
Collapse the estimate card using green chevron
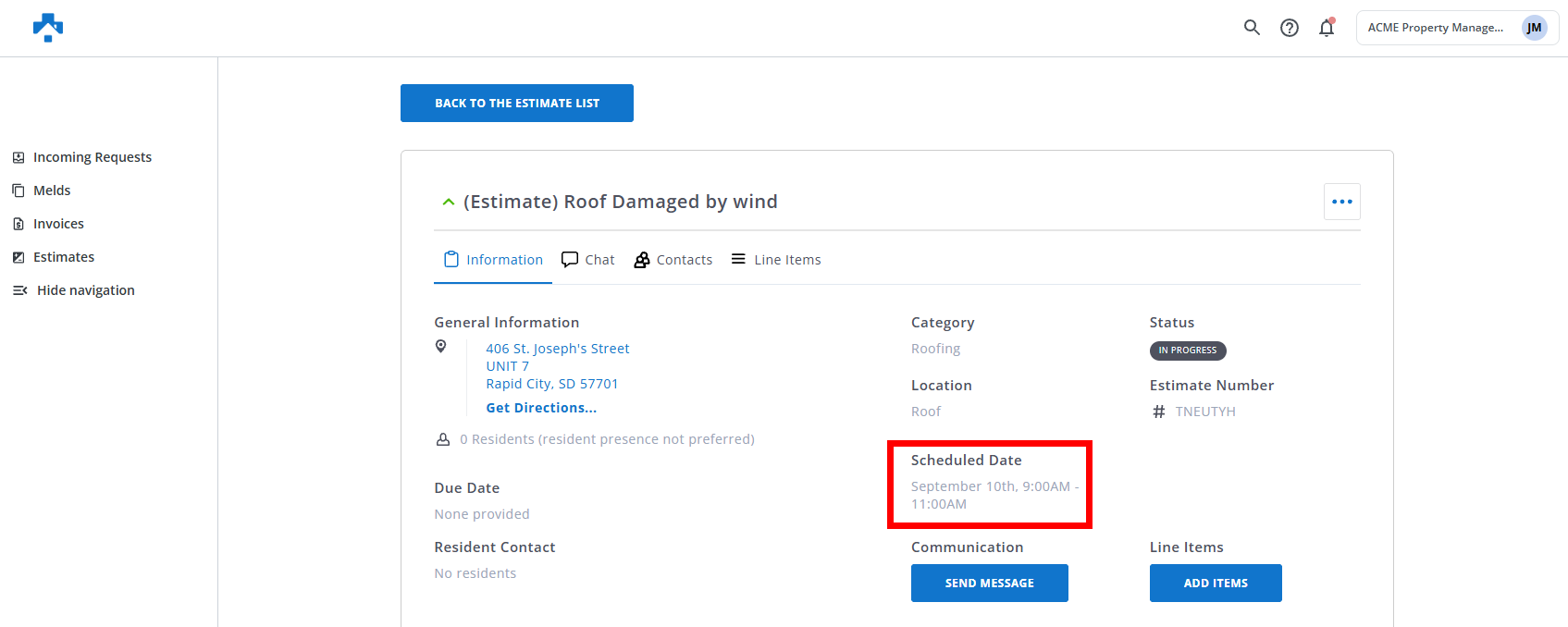click(449, 202)
